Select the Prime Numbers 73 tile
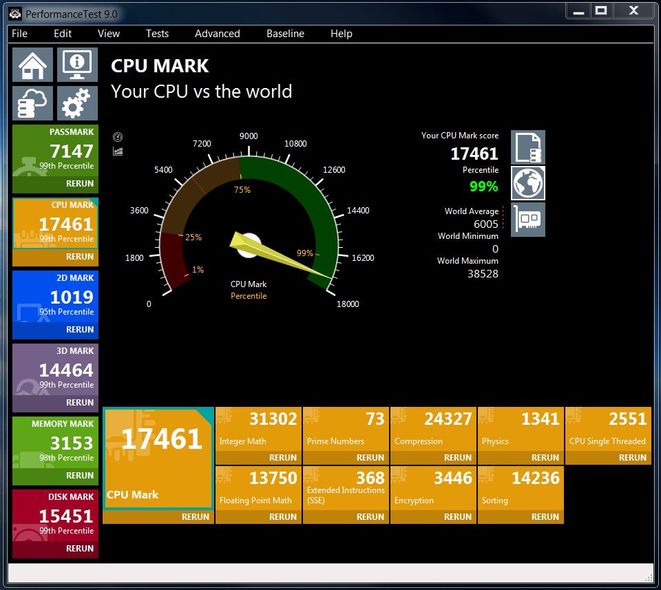661x590 pixels. [x=346, y=429]
